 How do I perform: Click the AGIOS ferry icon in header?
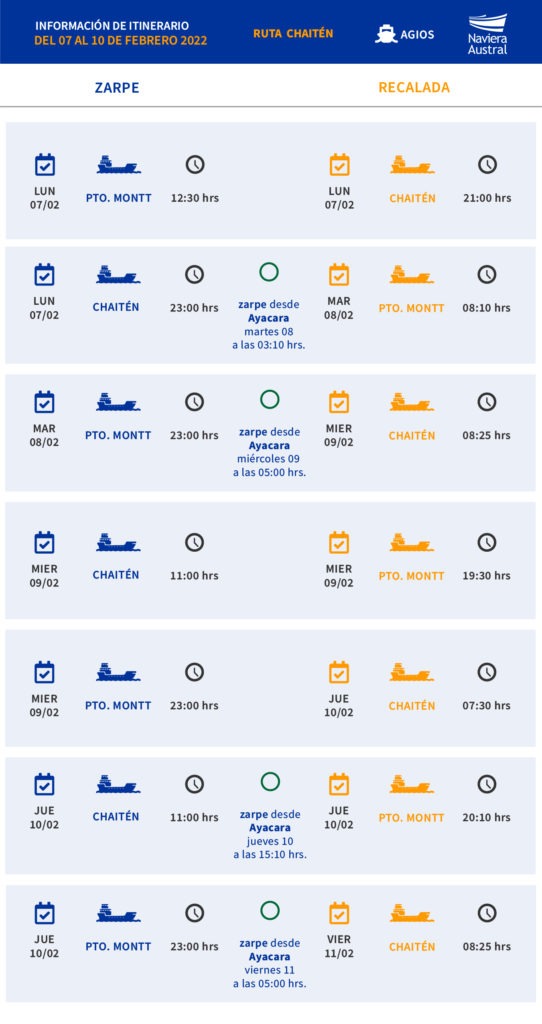tap(386, 34)
